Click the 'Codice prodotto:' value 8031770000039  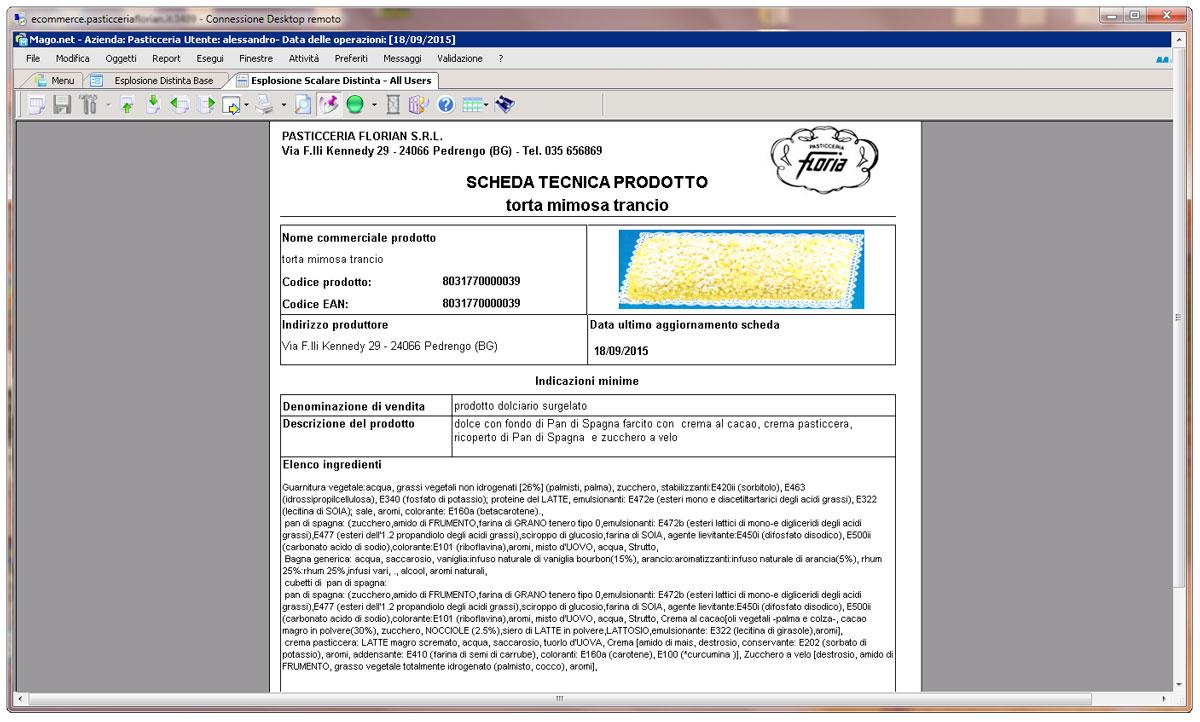pyautogui.click(x=481, y=282)
